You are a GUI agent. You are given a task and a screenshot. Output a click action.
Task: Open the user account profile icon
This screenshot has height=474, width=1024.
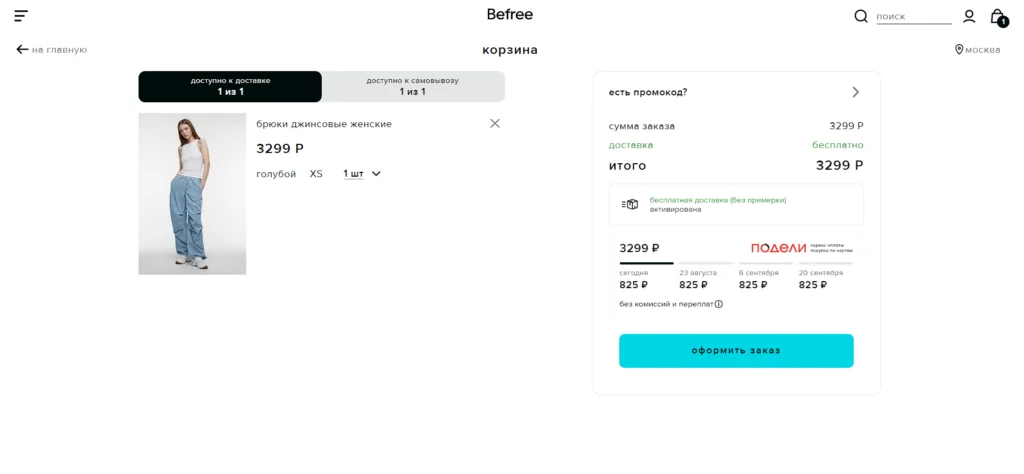point(969,16)
